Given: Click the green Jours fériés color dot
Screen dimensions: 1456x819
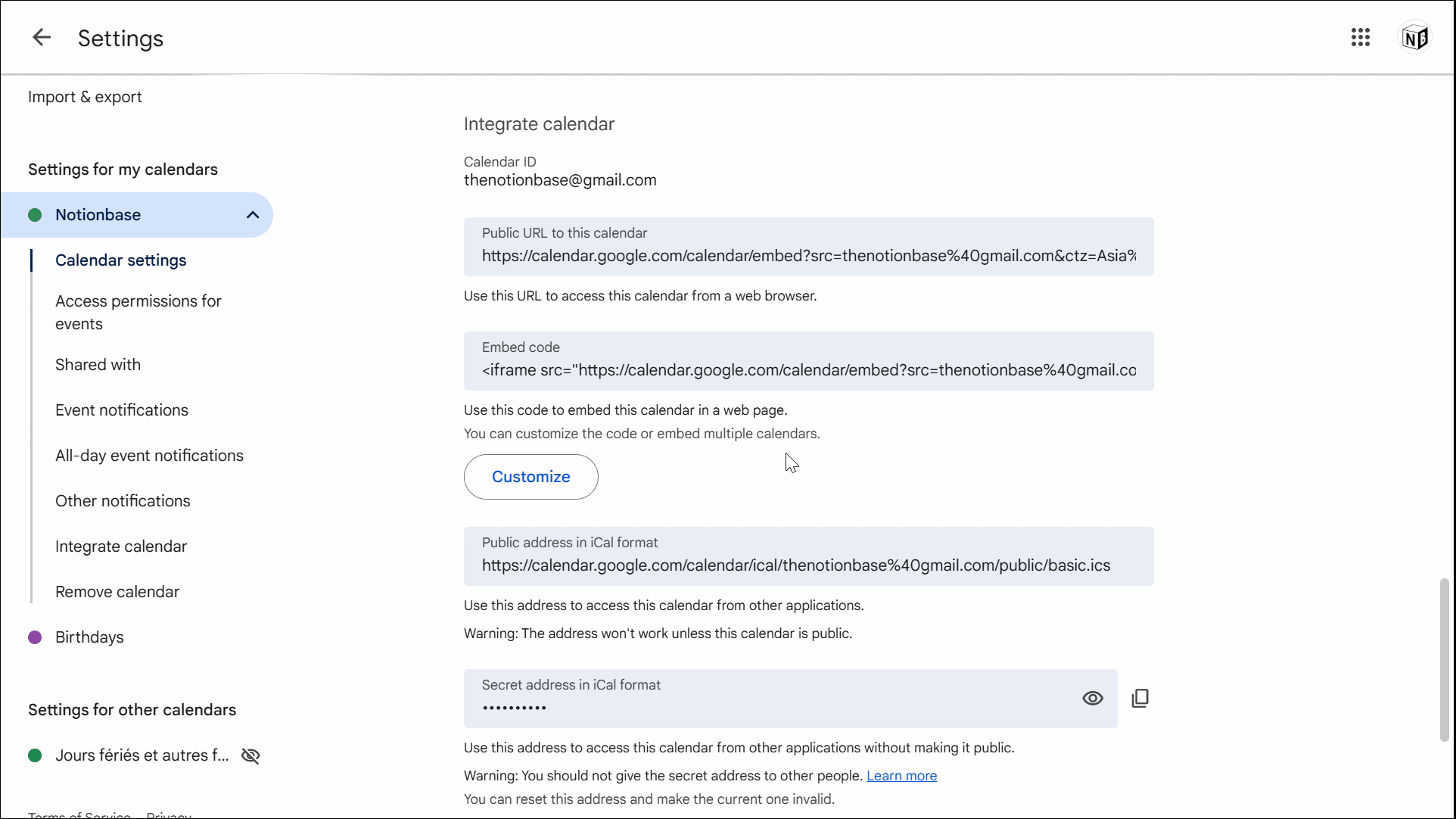Looking at the screenshot, I should click(x=35, y=755).
